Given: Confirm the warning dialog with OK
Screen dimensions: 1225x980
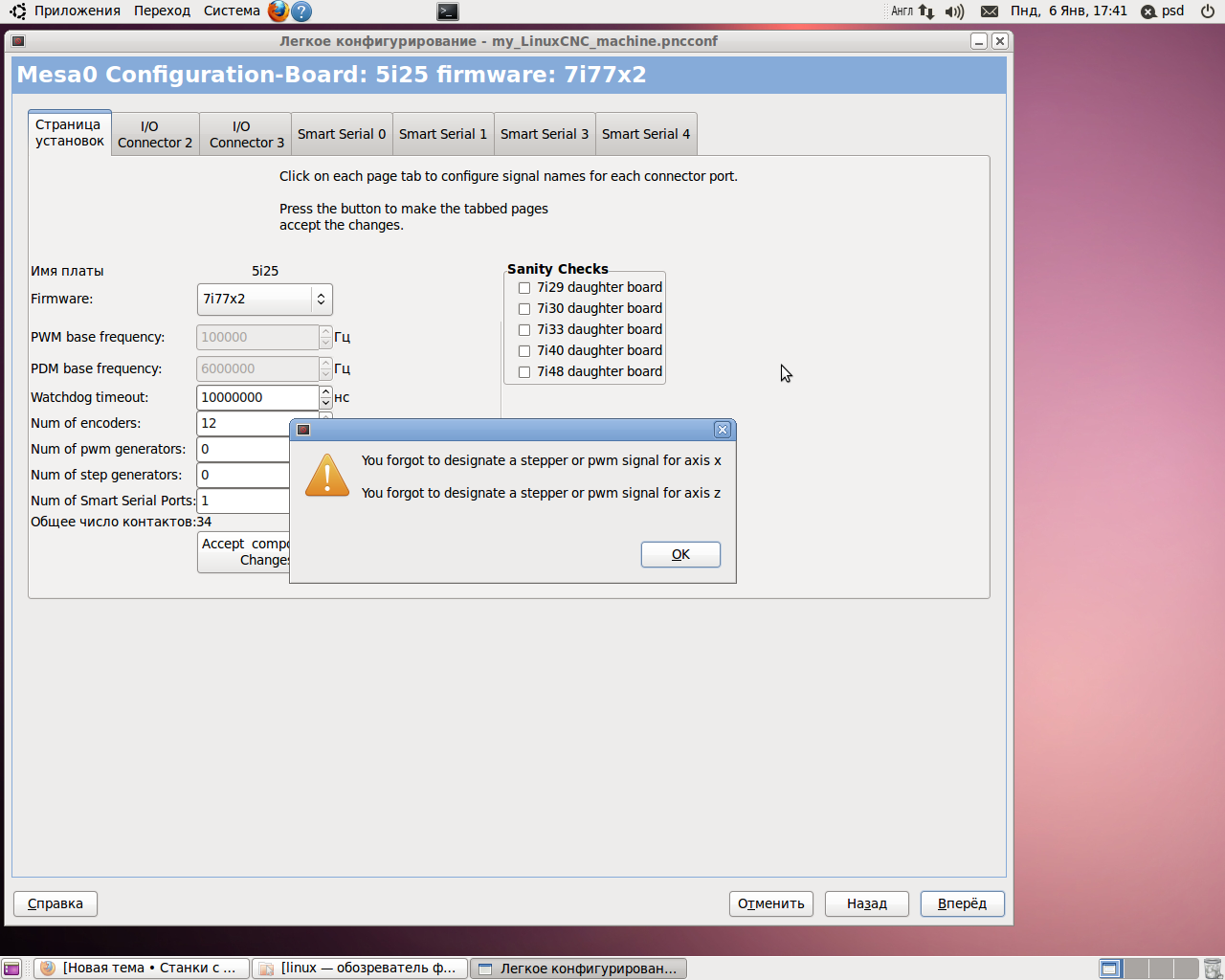Looking at the screenshot, I should (x=680, y=554).
